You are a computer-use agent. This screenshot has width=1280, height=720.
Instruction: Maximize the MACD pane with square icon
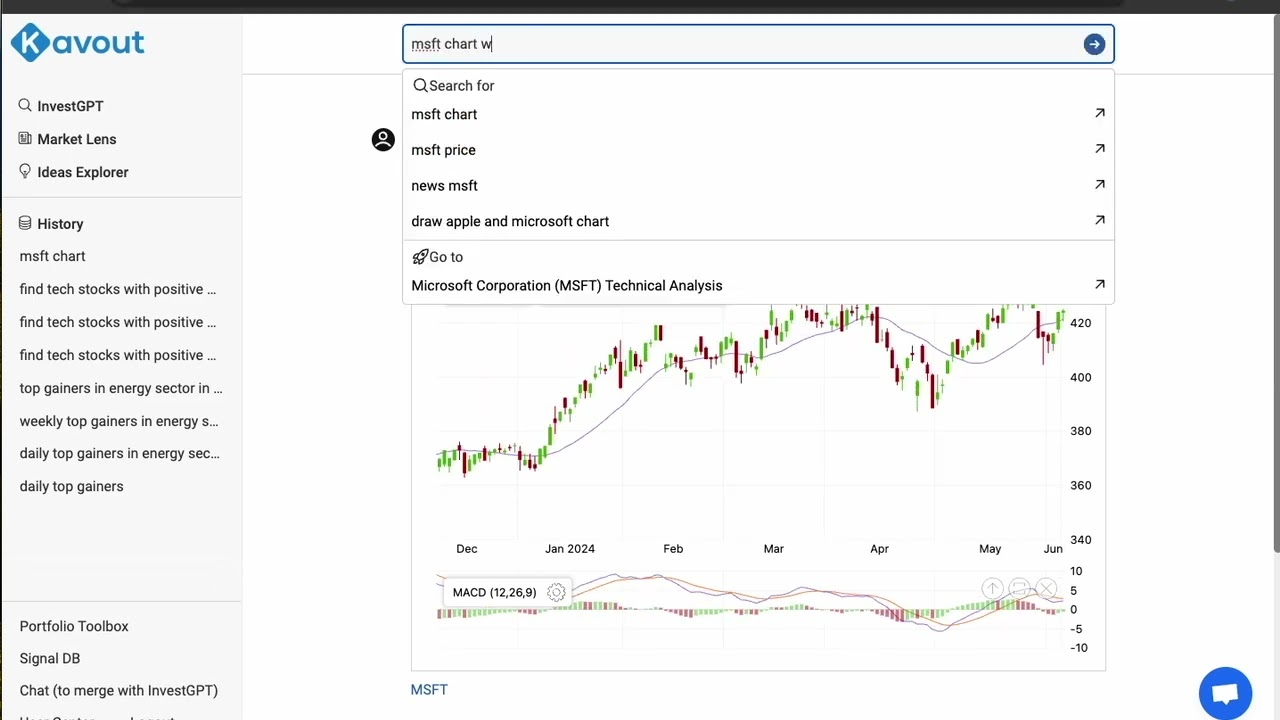tap(1019, 589)
